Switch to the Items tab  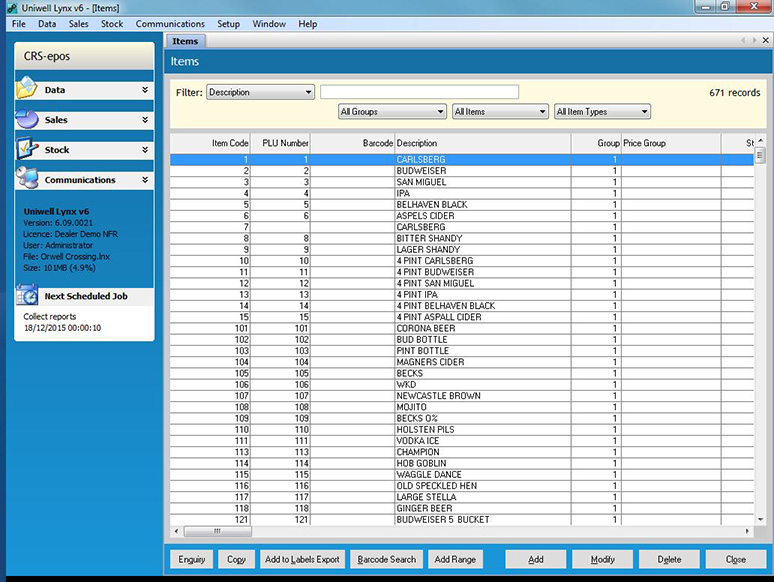click(x=185, y=41)
